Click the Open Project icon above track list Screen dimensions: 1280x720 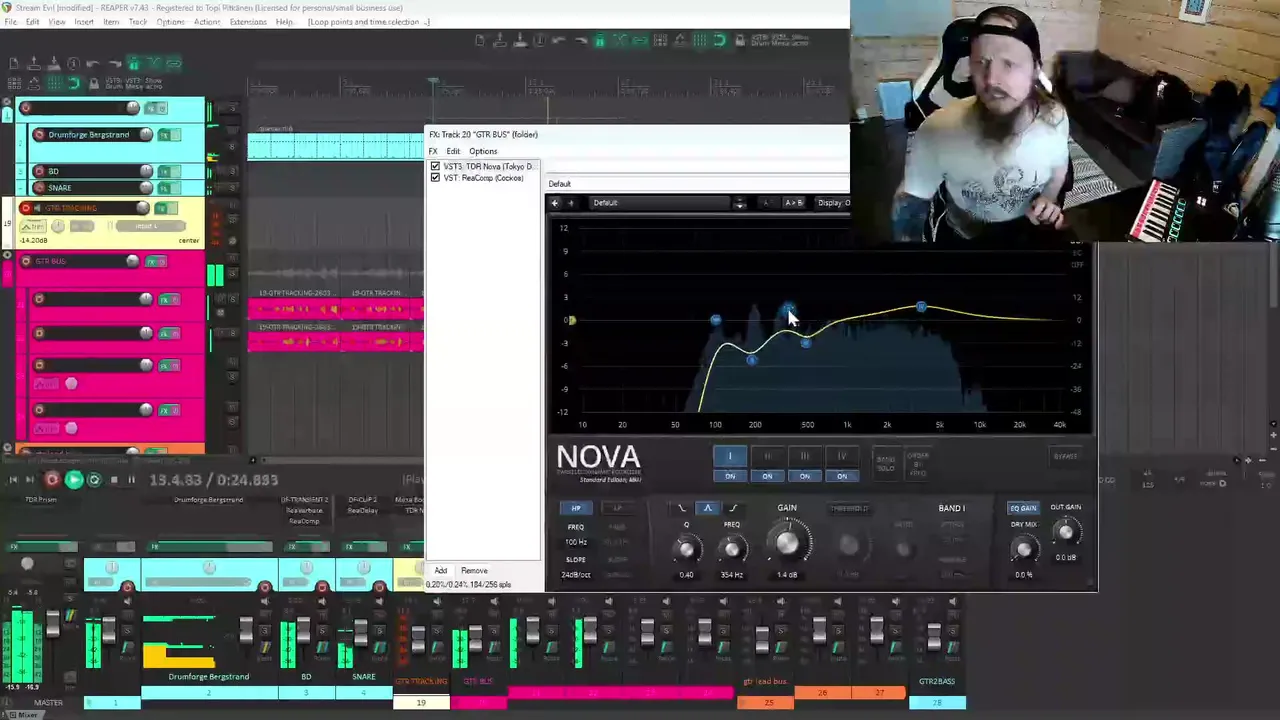[x=34, y=64]
